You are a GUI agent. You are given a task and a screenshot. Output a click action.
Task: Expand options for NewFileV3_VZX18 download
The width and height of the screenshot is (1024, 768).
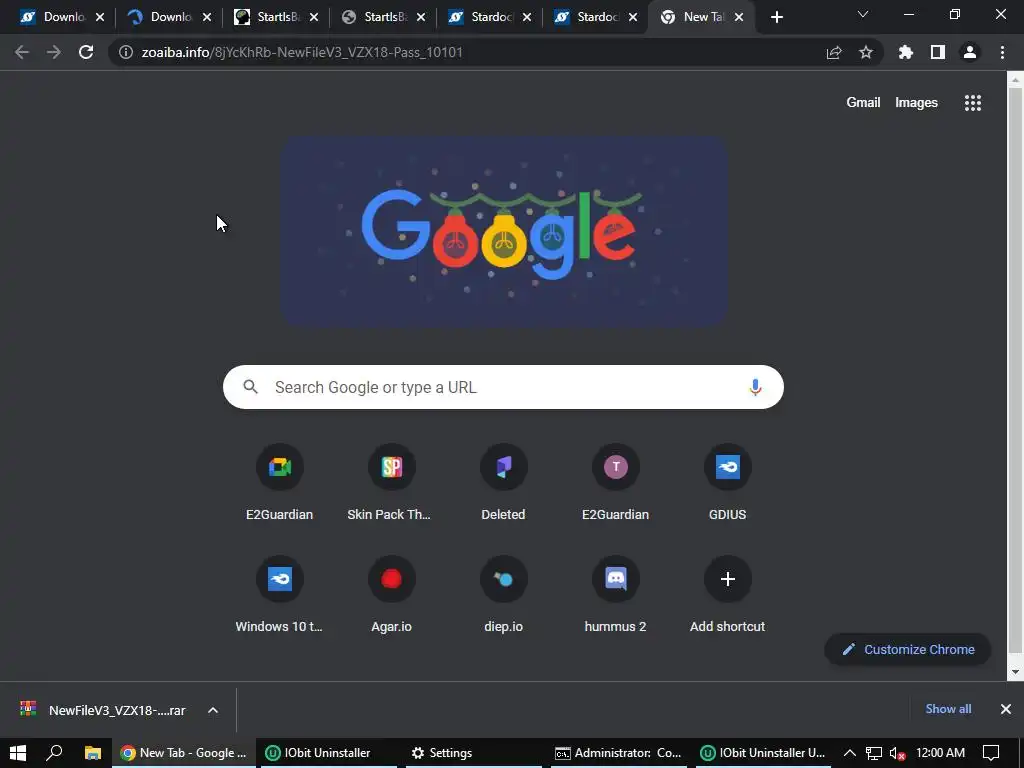point(213,710)
